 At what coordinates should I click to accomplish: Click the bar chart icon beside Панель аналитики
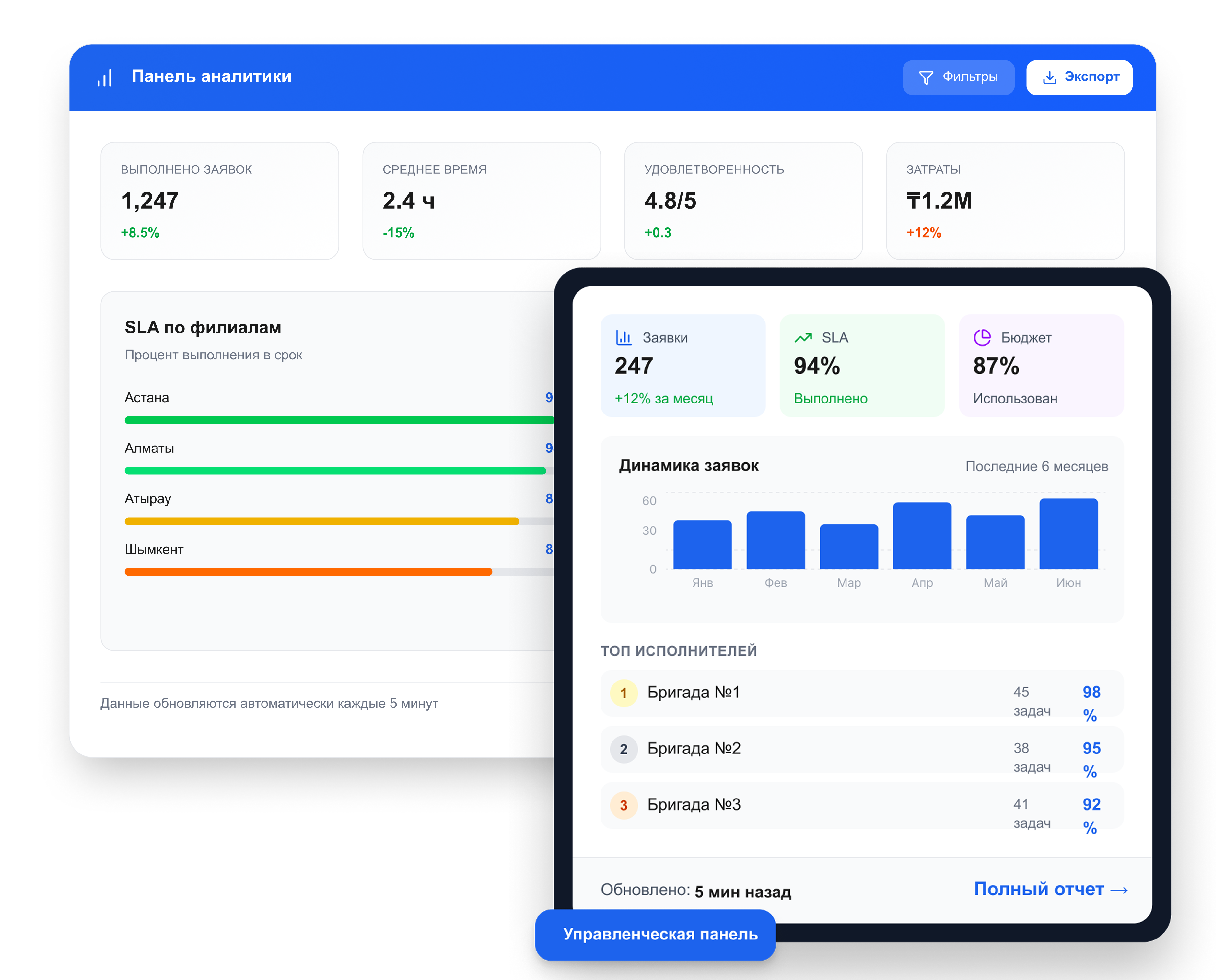click(105, 77)
